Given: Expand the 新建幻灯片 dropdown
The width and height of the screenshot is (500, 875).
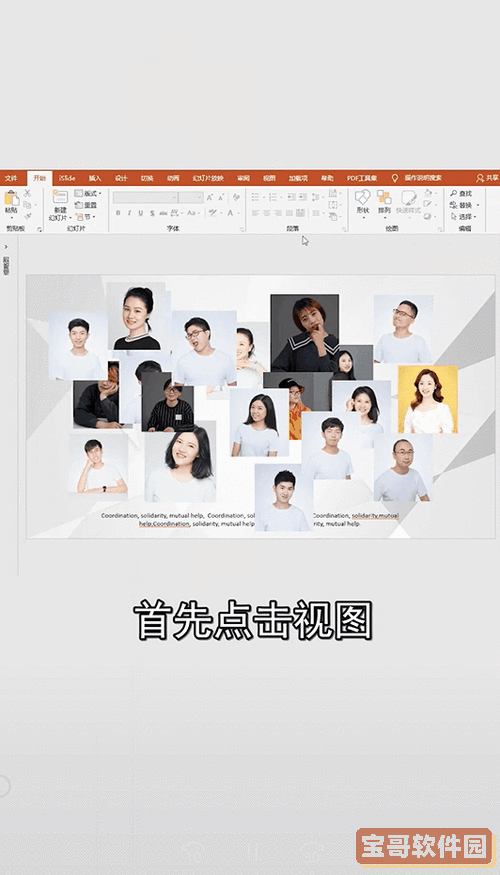Looking at the screenshot, I should coord(60,214).
